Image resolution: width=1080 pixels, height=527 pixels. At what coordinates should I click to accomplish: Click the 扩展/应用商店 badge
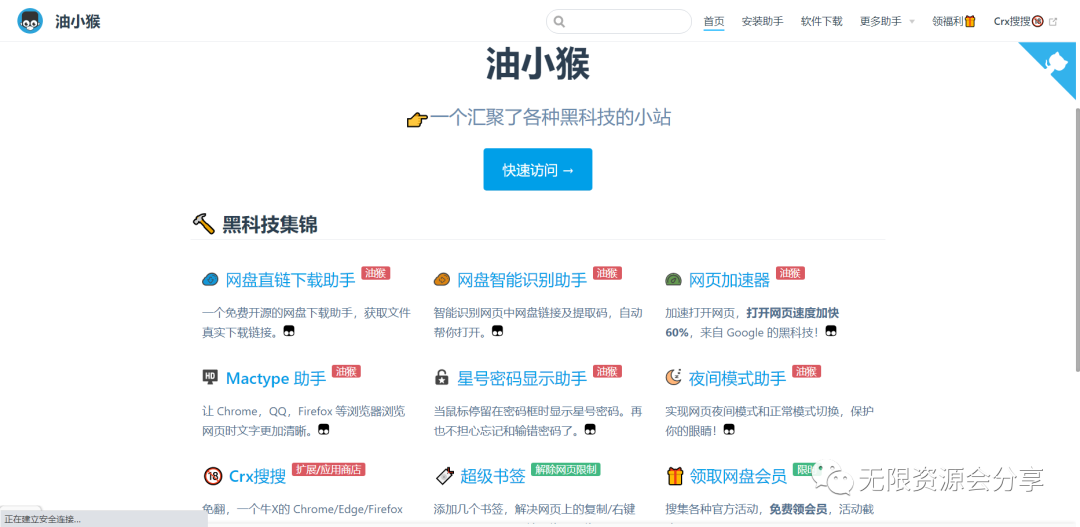coord(329,469)
